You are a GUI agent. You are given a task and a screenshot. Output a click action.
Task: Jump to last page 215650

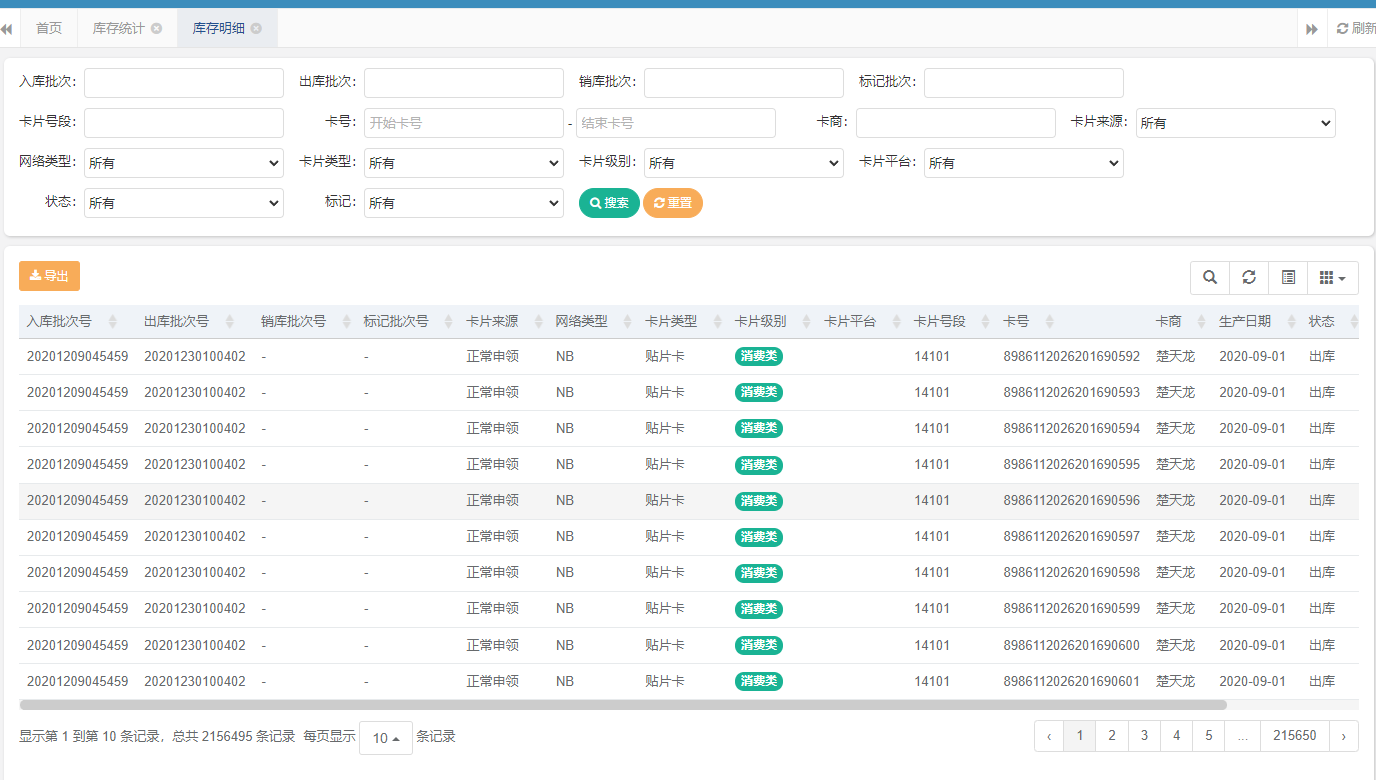click(x=1295, y=736)
